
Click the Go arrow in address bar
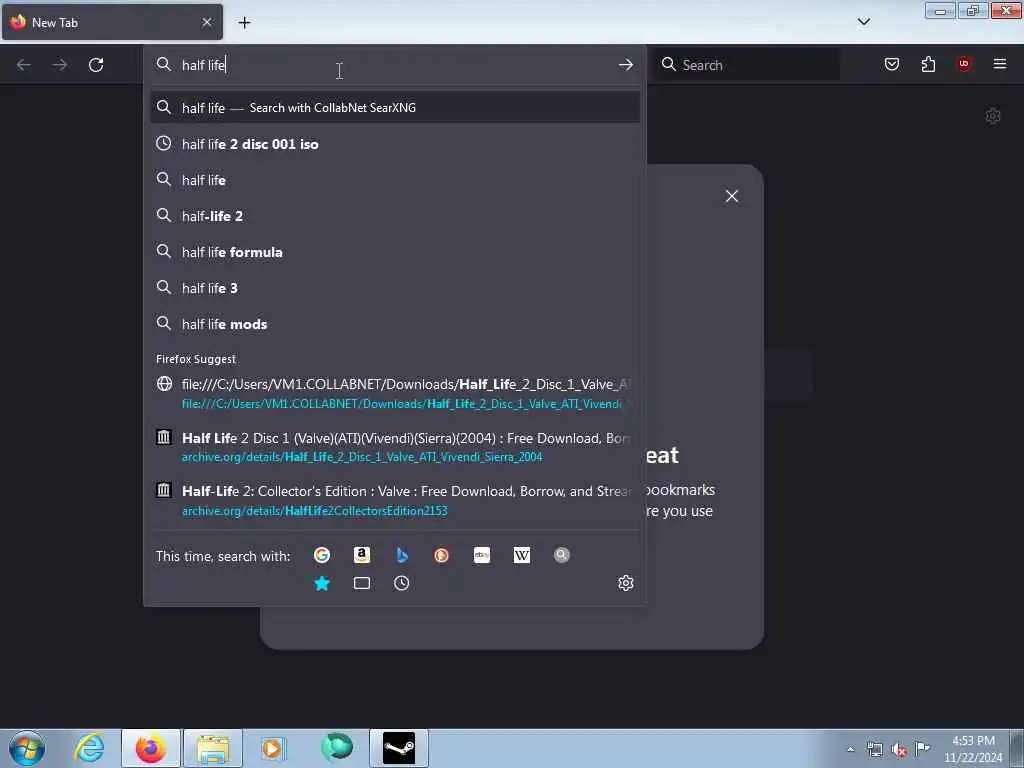[x=626, y=65]
